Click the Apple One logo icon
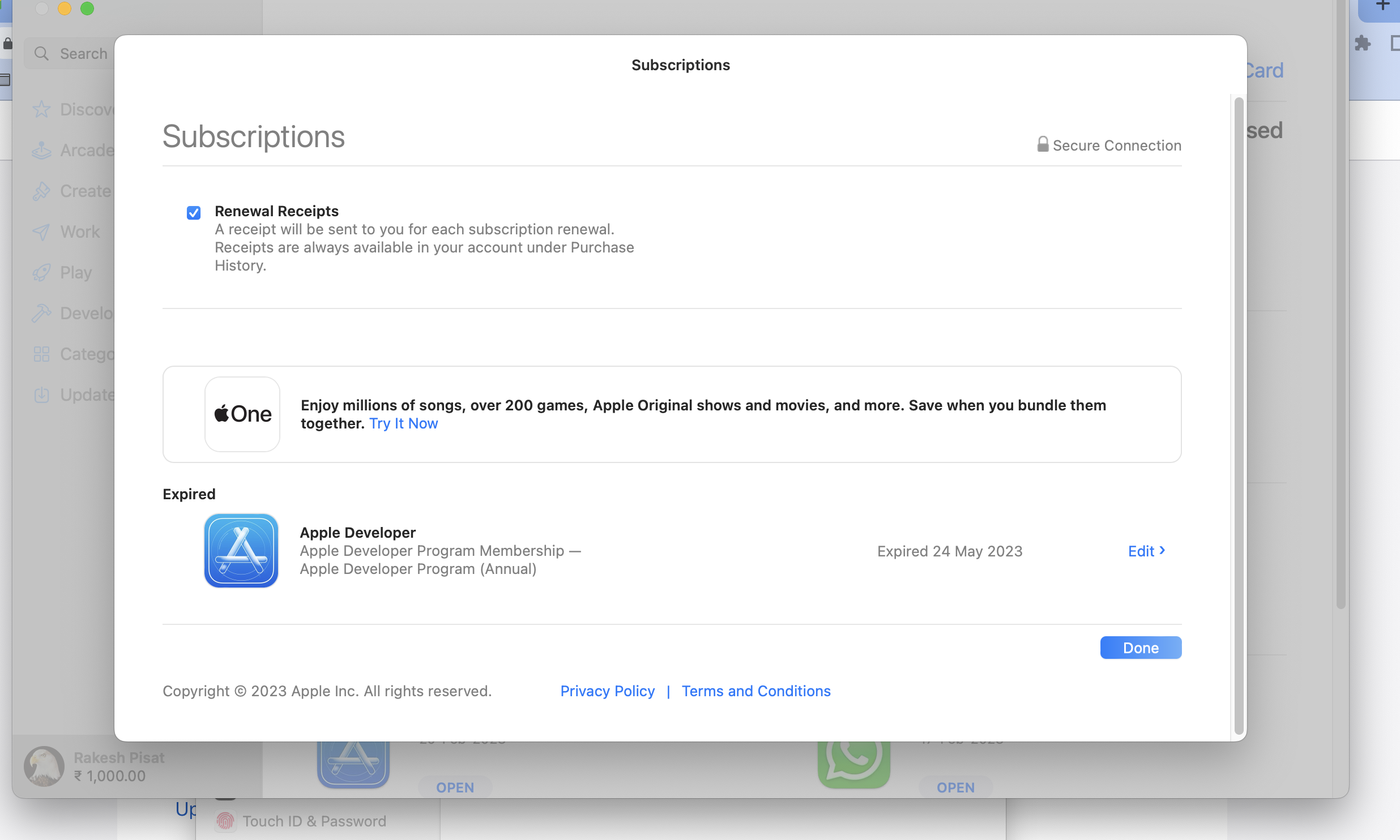The height and width of the screenshot is (840, 1400). (x=242, y=414)
